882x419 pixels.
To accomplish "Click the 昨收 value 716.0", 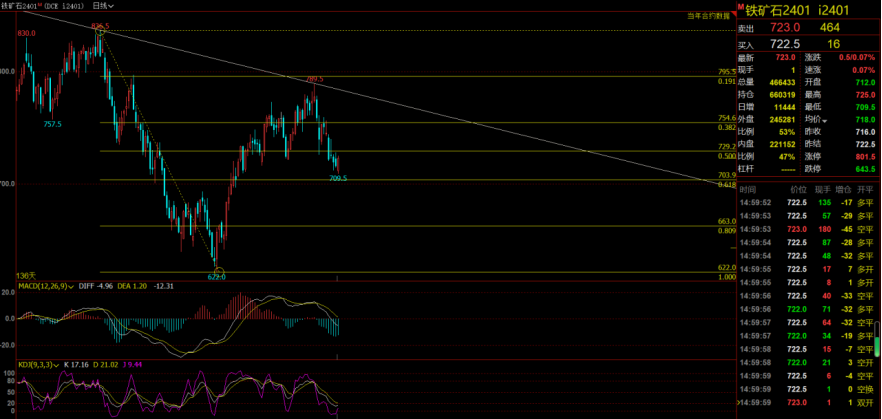I will click(x=866, y=132).
